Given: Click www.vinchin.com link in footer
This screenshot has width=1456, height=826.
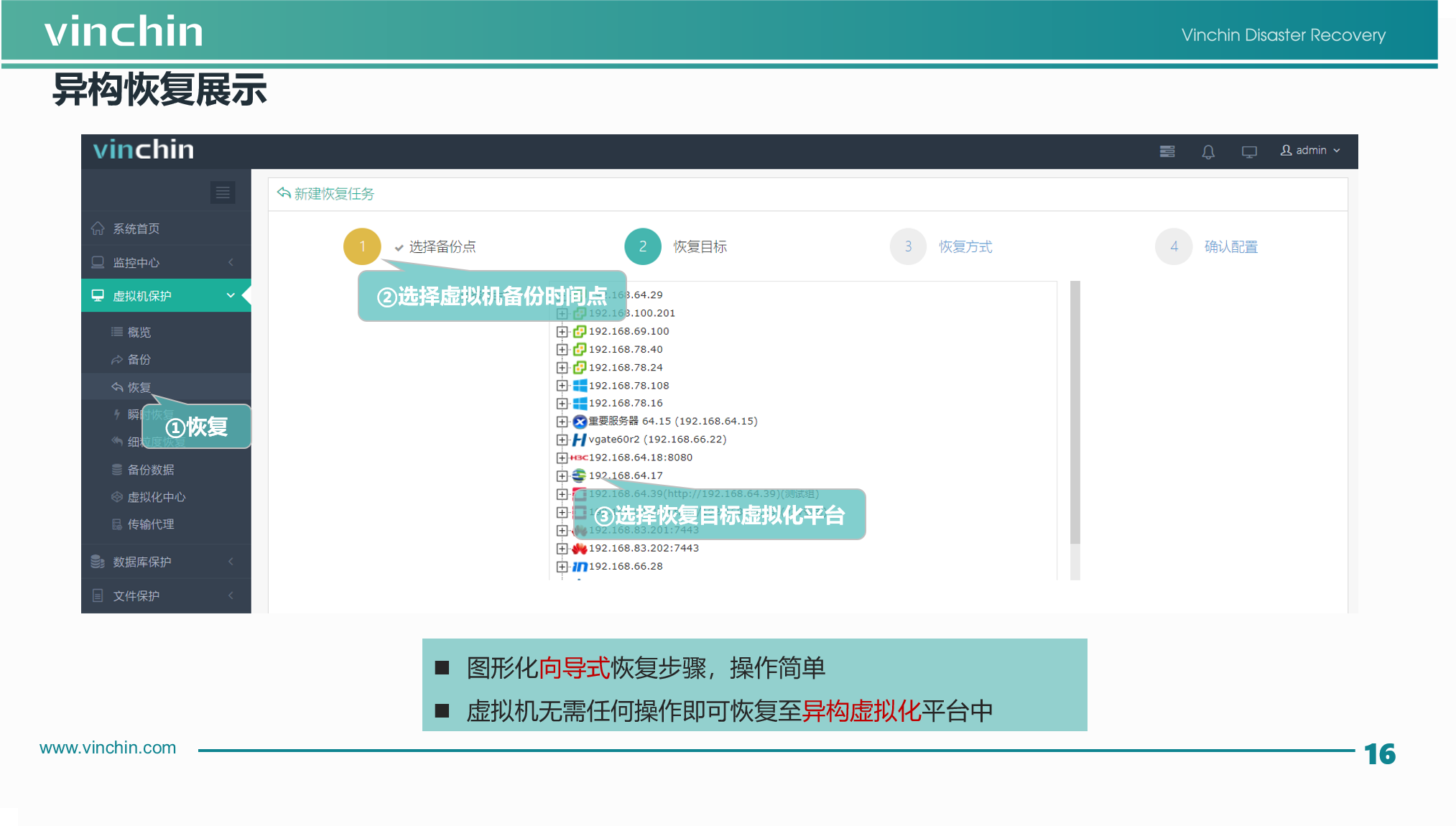Looking at the screenshot, I should [108, 748].
